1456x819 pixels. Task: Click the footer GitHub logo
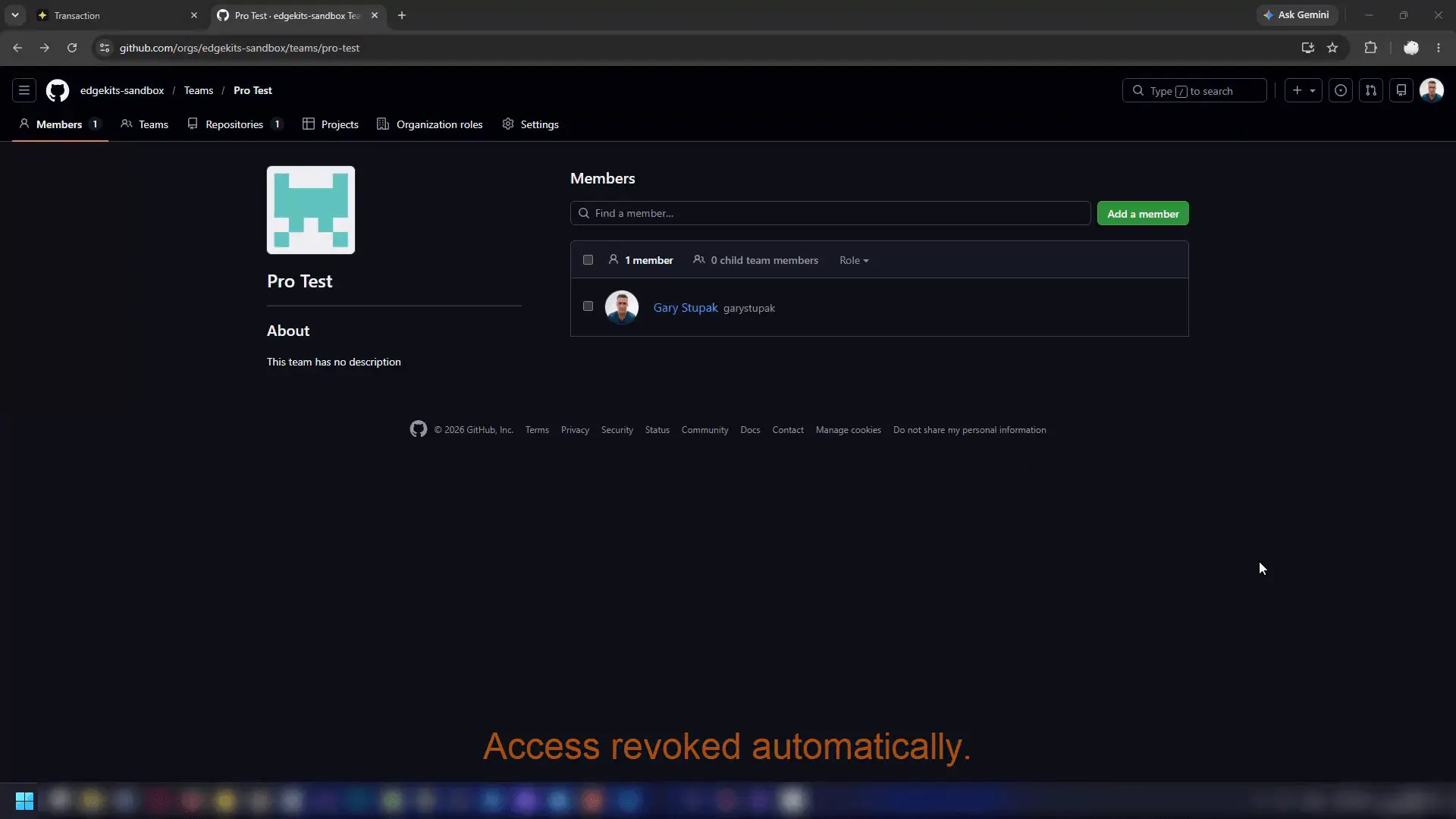click(x=419, y=429)
